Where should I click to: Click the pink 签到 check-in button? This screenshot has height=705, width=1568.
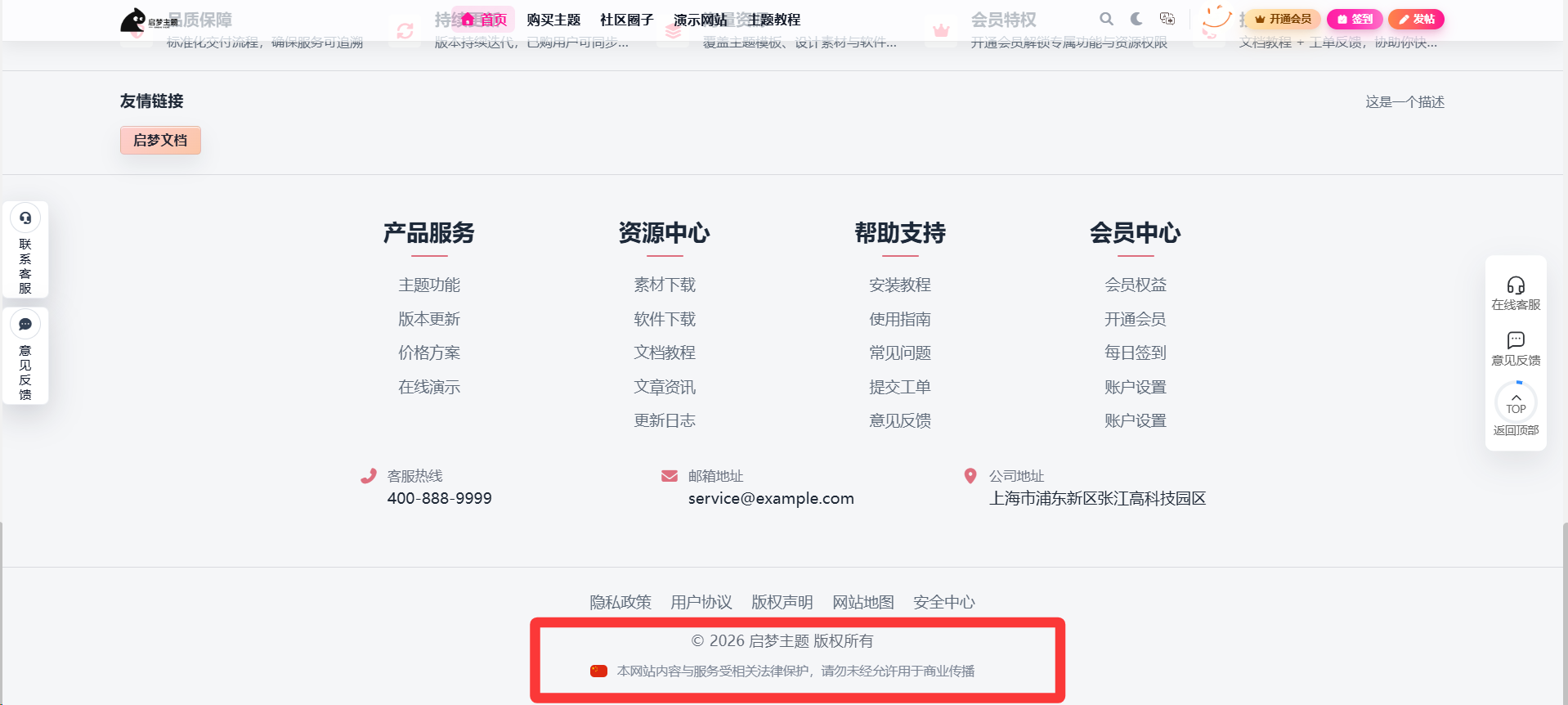tap(1355, 19)
